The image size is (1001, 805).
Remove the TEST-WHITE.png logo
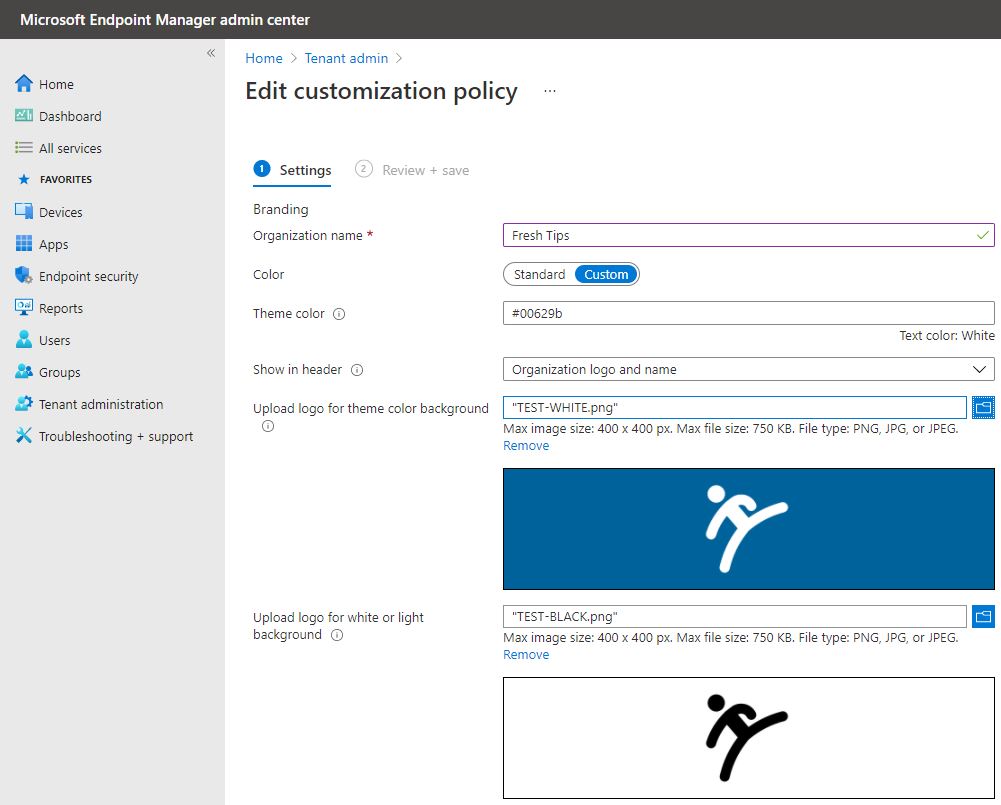tap(526, 446)
